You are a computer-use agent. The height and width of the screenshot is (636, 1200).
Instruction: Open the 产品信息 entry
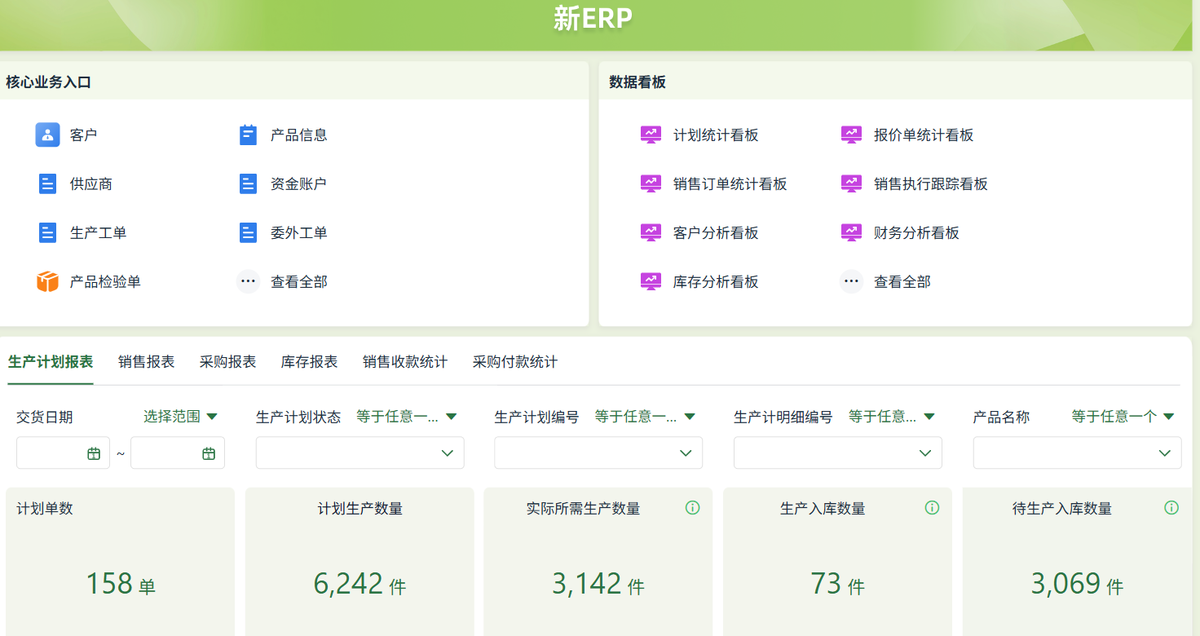[247, 134]
